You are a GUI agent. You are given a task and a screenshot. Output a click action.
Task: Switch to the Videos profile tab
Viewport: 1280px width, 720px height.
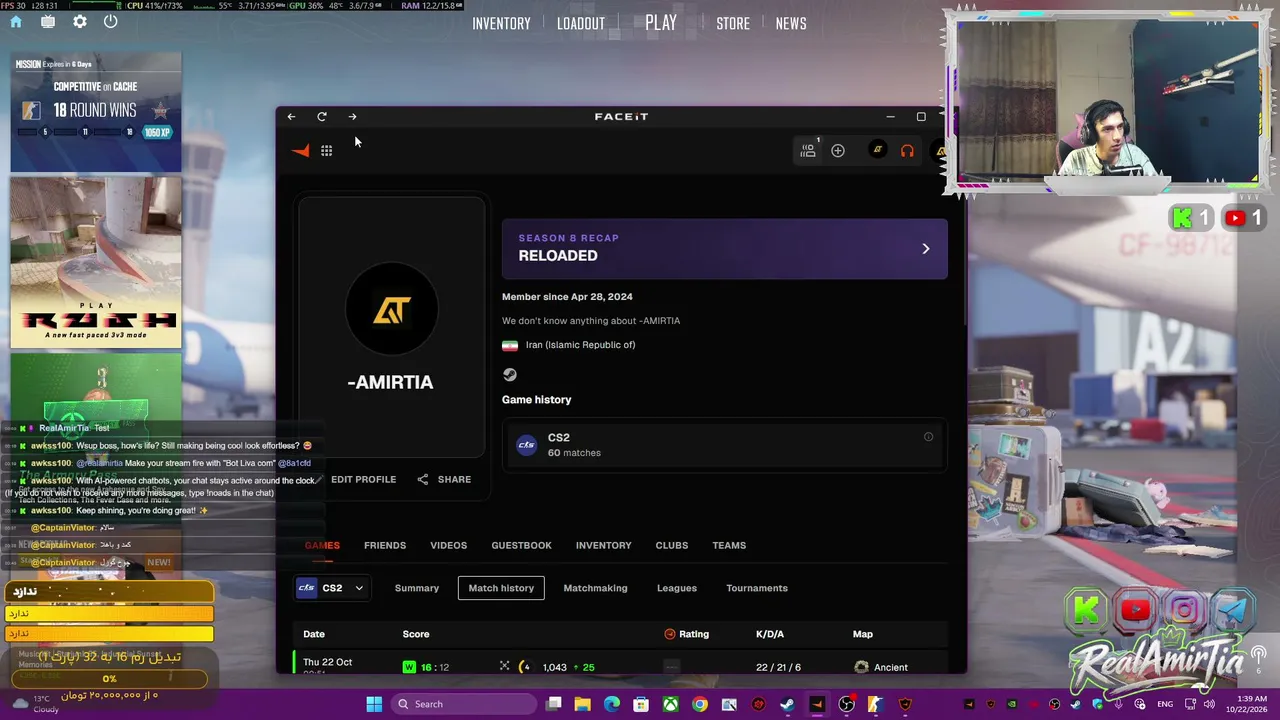pos(448,545)
